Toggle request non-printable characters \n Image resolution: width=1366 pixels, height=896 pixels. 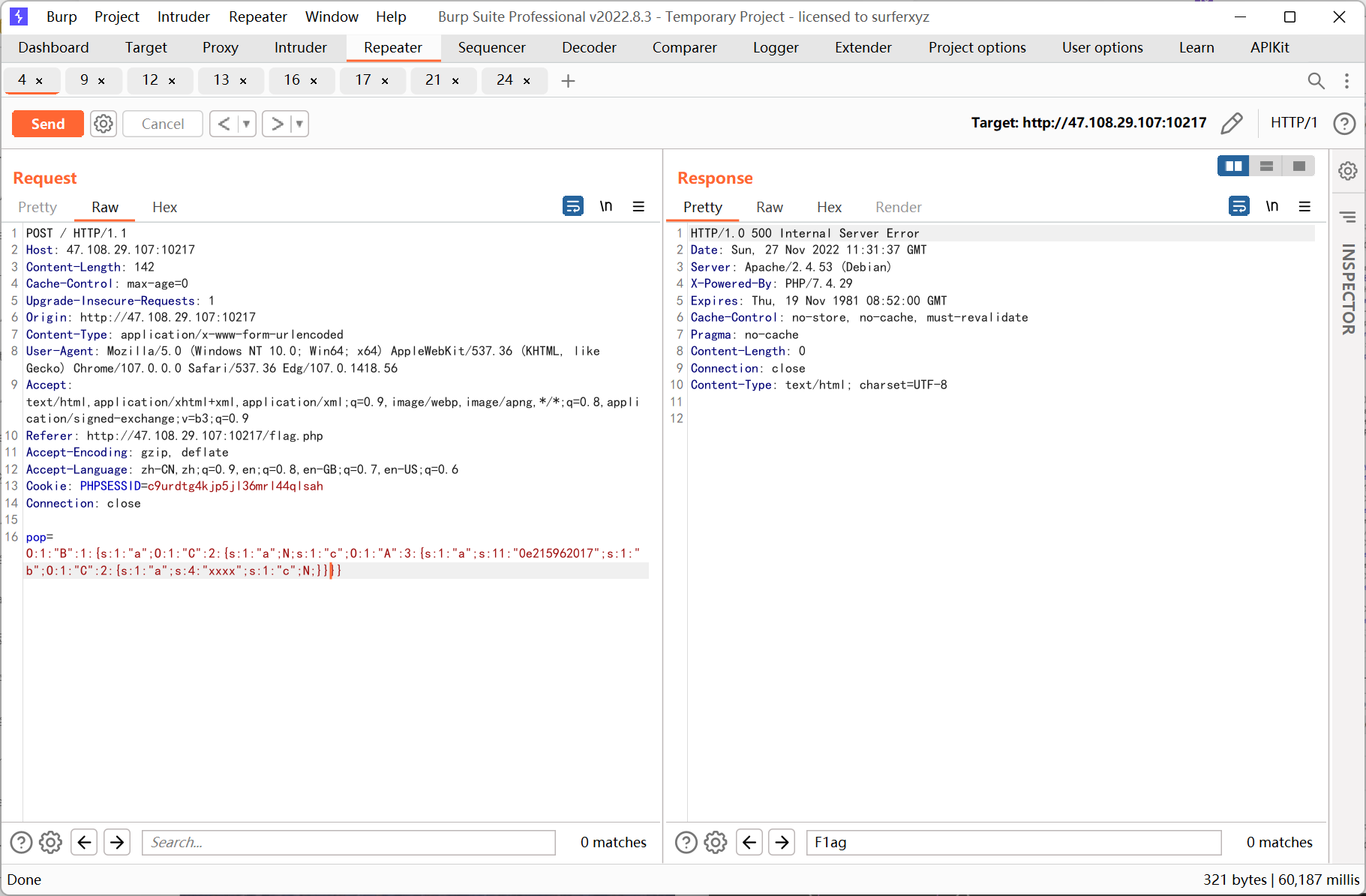(x=606, y=205)
